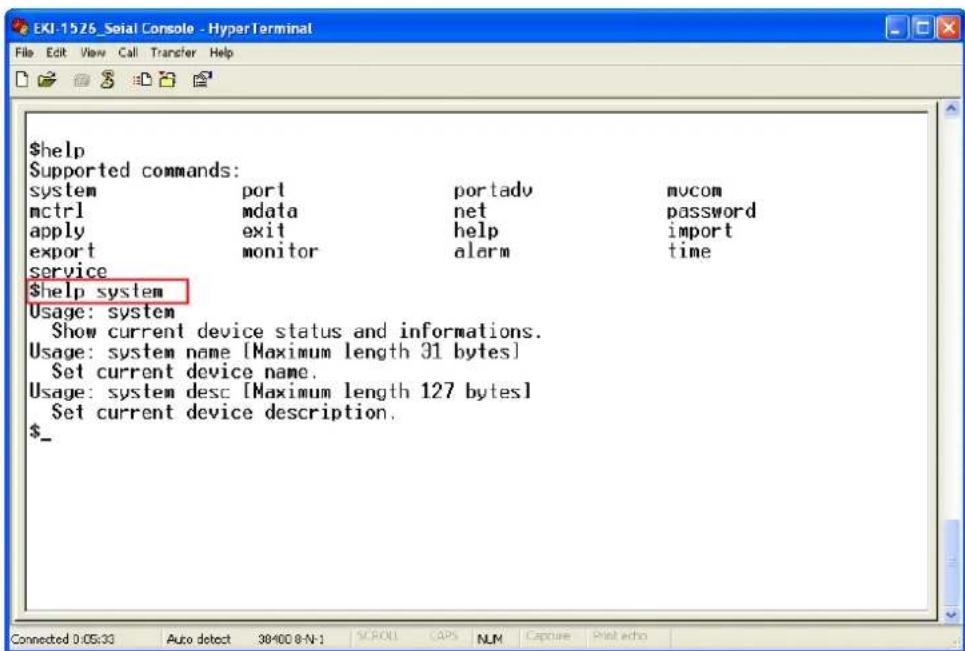965x651 pixels.
Task: Click the 'mvcom' command text
Action: pyautogui.click(x=694, y=191)
